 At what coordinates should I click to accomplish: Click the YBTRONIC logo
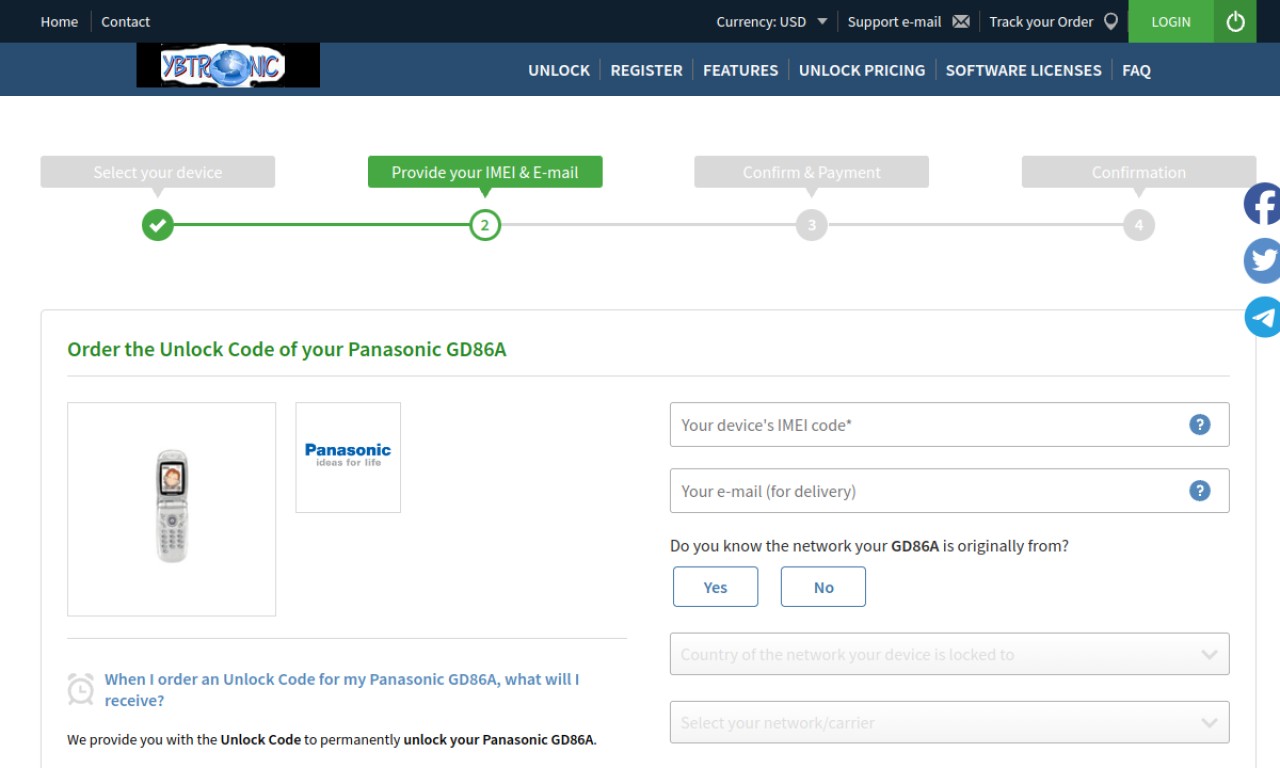(228, 66)
